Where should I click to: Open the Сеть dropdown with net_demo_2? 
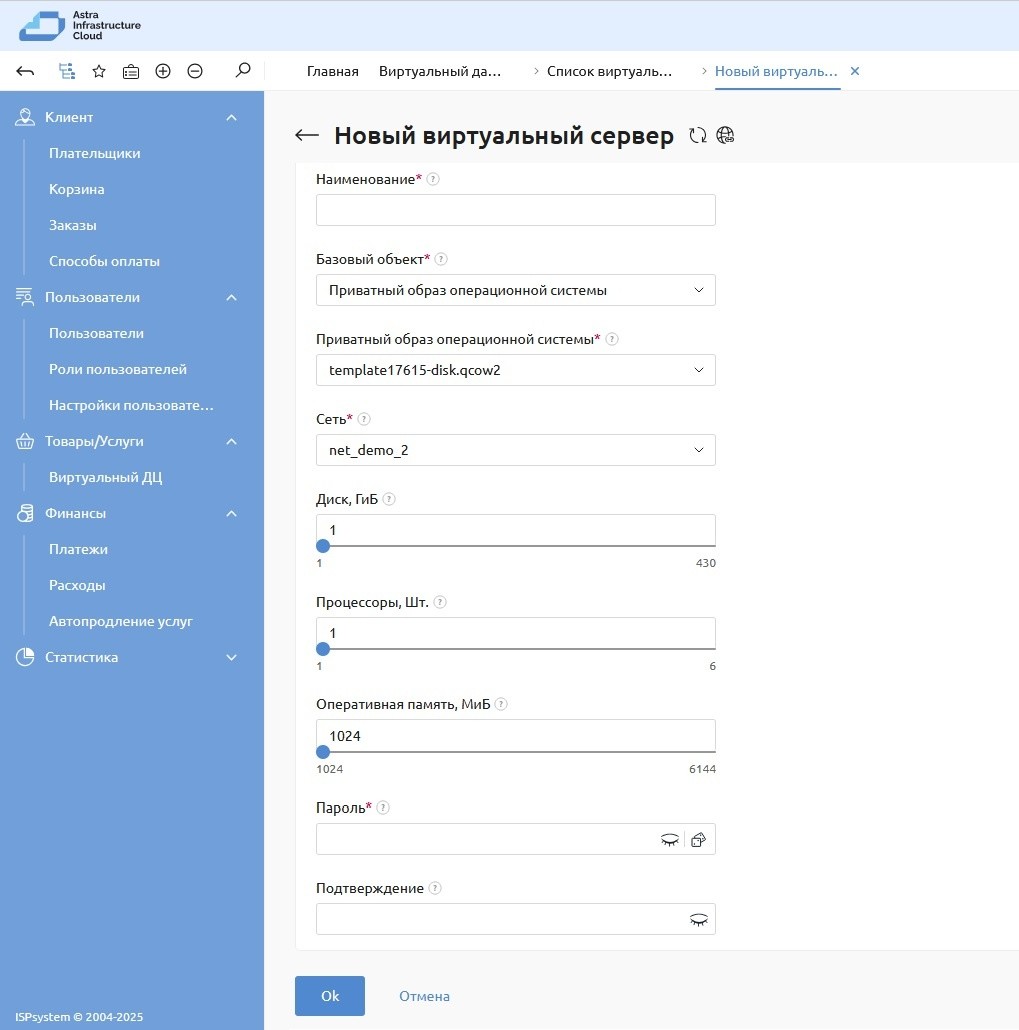click(515, 450)
